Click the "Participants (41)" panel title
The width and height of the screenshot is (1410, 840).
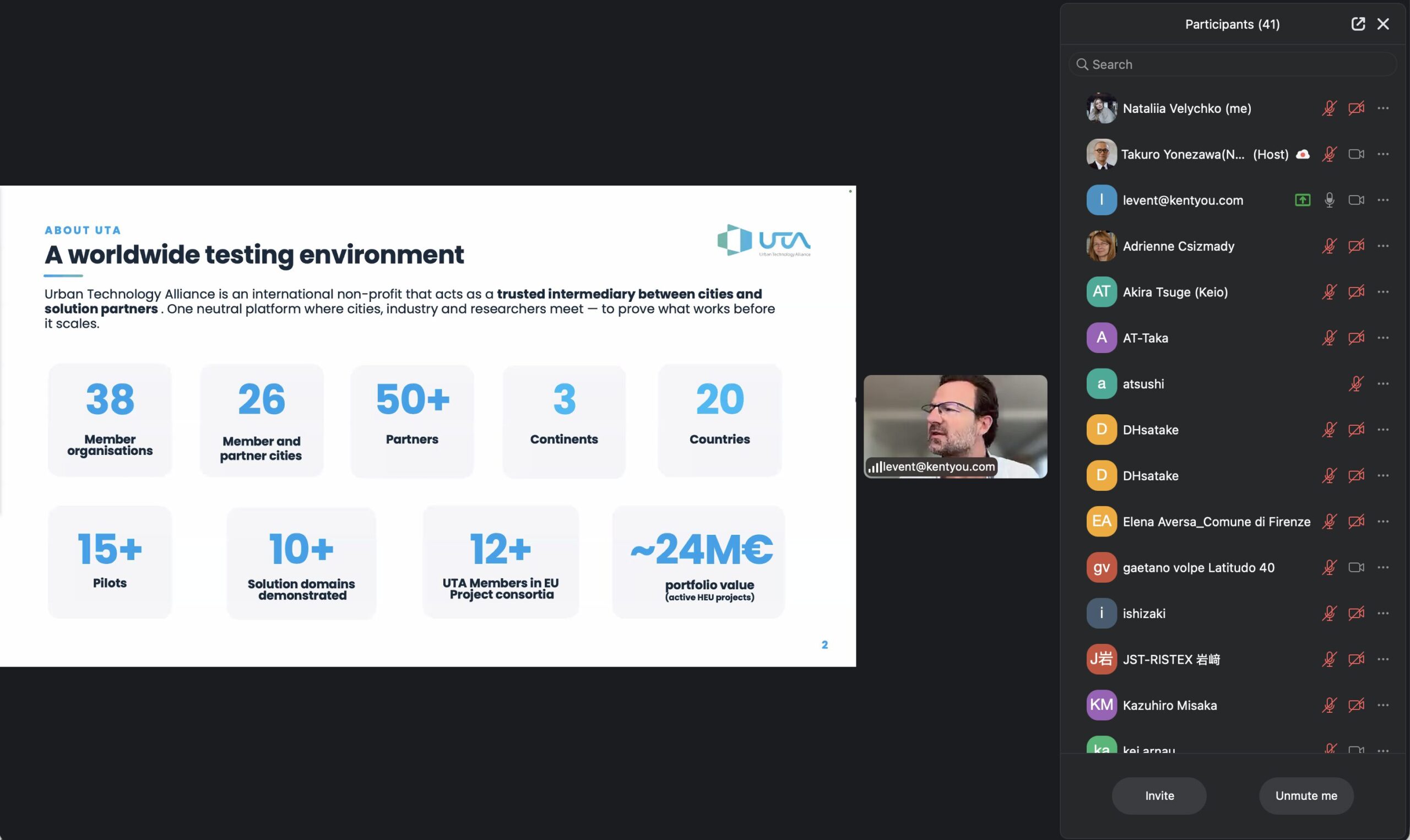pyautogui.click(x=1232, y=24)
